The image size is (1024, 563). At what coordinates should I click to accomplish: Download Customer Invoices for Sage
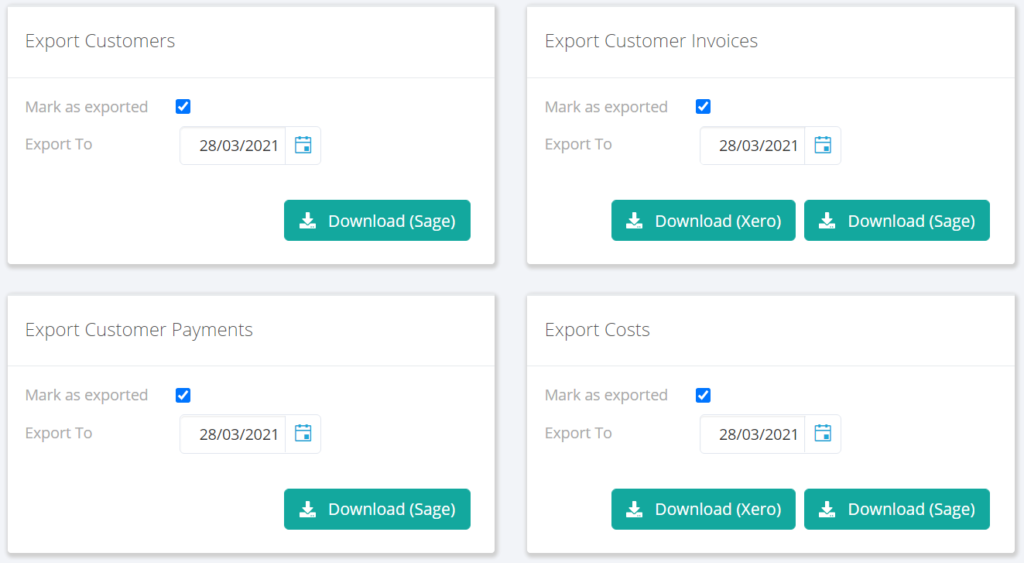coord(897,221)
